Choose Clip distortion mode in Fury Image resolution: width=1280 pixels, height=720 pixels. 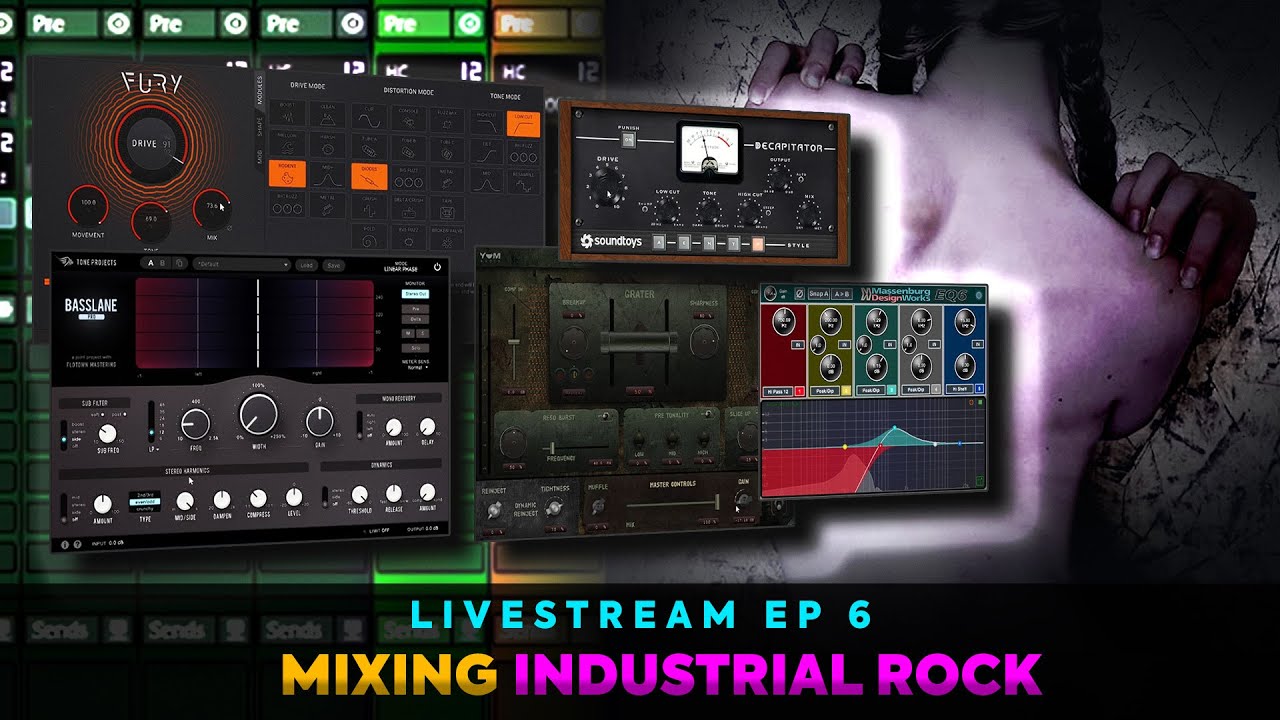pos(369,117)
